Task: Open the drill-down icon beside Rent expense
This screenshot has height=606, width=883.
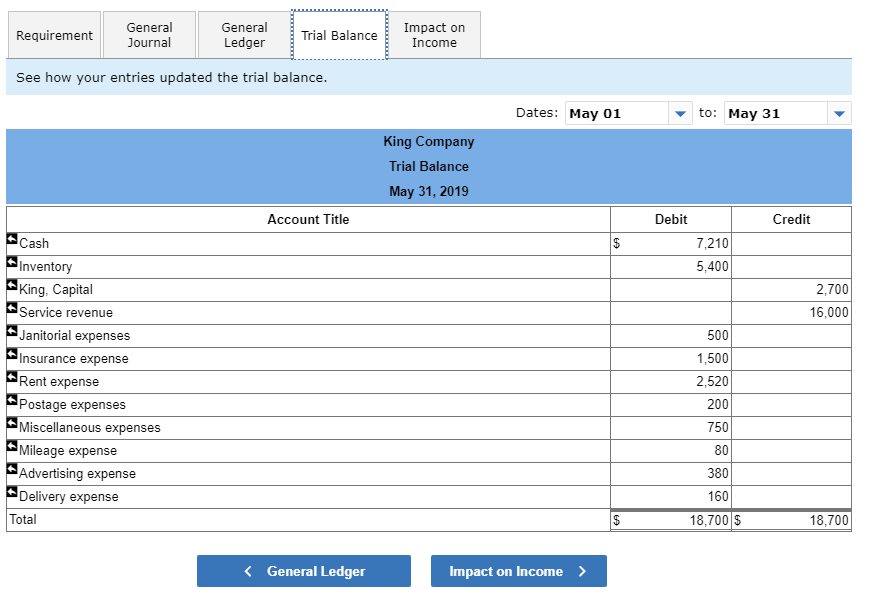Action: point(12,376)
